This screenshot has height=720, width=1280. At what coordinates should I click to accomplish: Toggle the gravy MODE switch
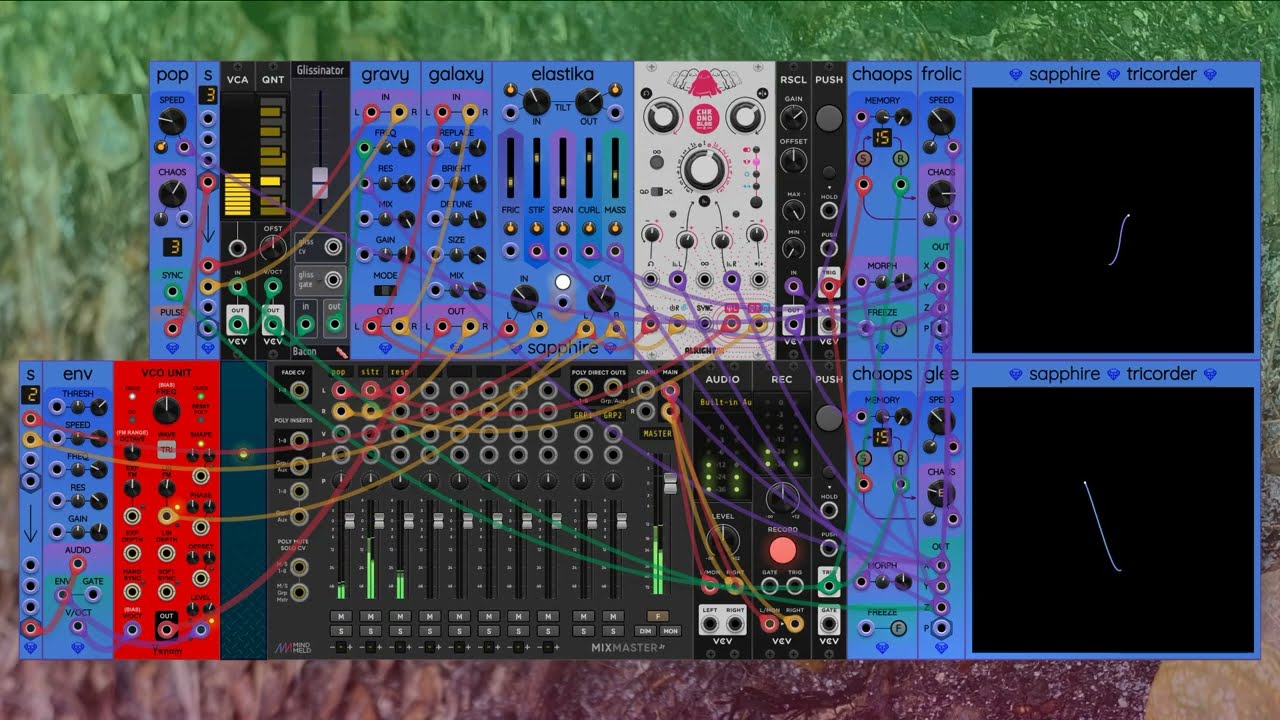tap(385, 290)
